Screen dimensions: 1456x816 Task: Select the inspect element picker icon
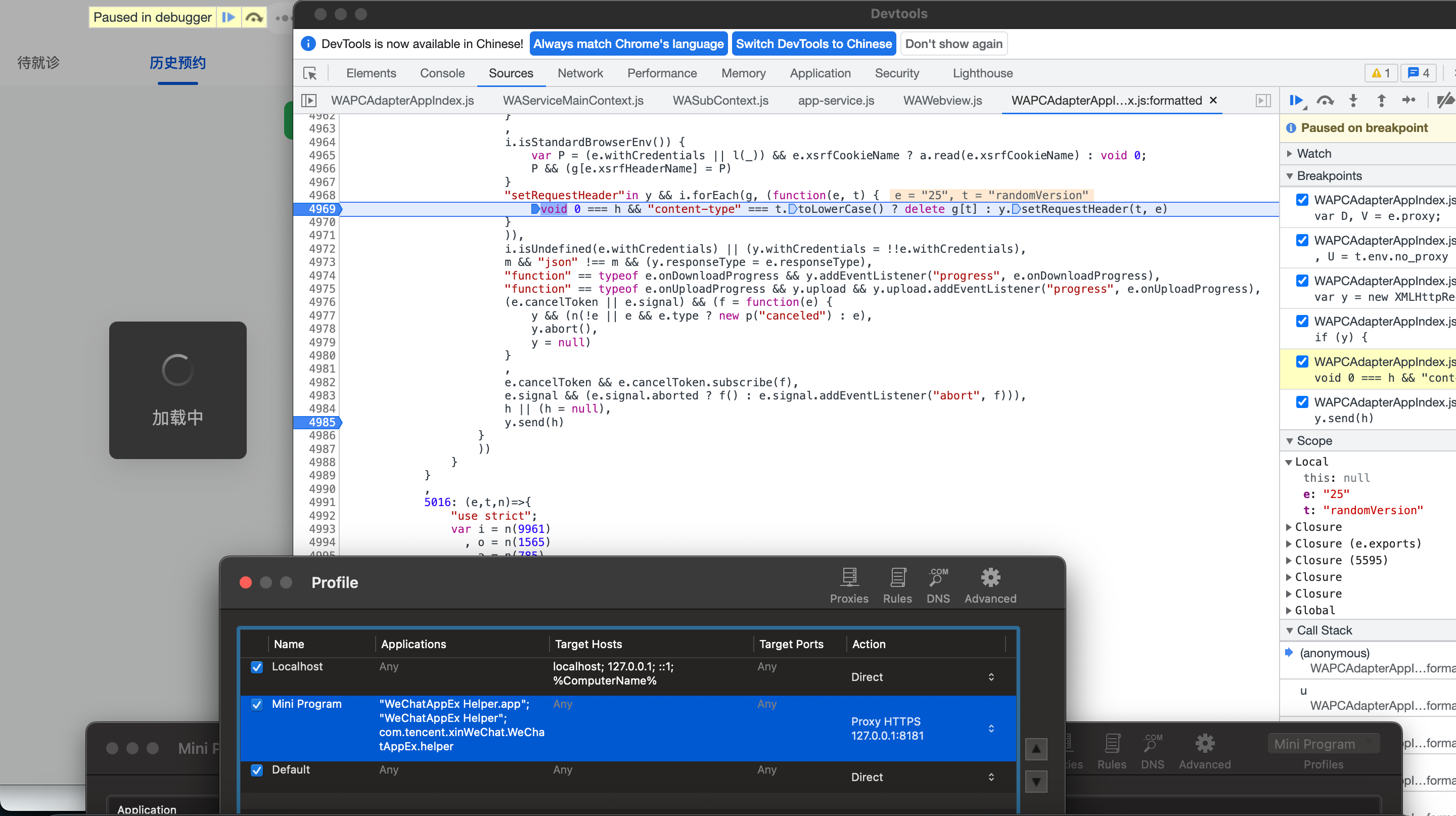coord(310,73)
